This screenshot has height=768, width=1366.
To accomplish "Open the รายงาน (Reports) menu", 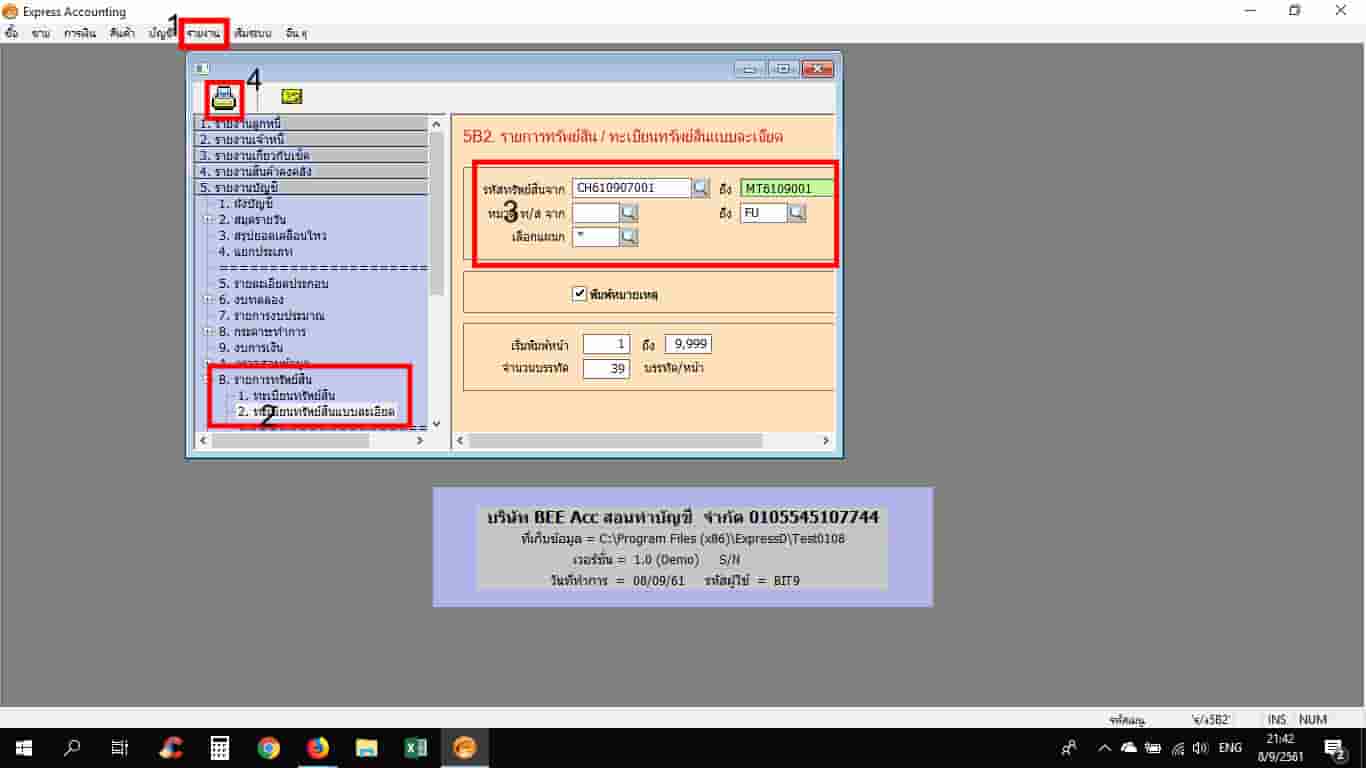I will pos(203,33).
